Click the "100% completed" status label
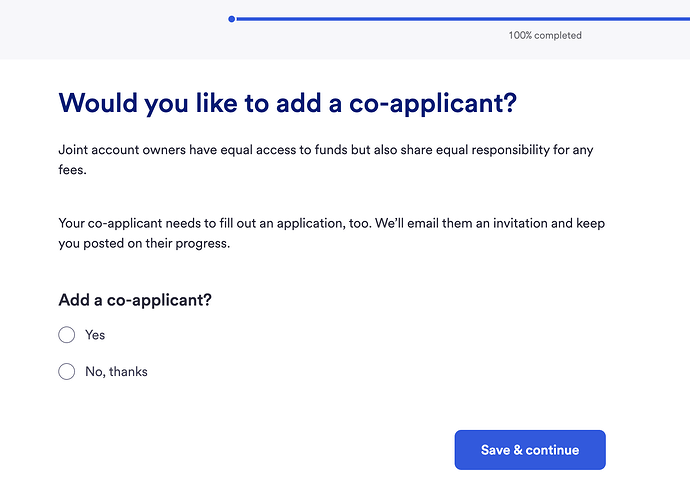The width and height of the screenshot is (690, 477). coord(545,35)
